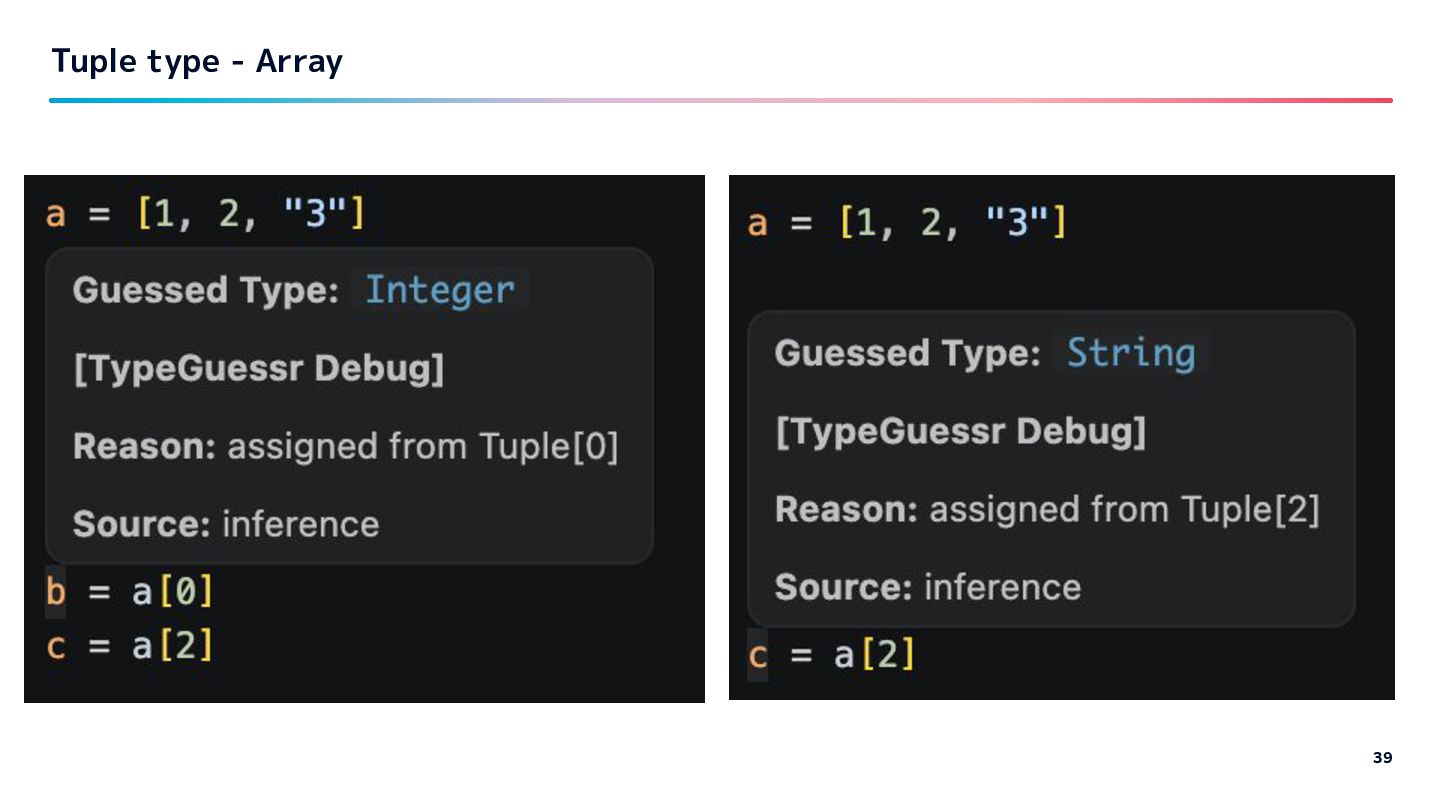
Task: Select "Source: inference" in the String tooltip
Action: pyautogui.click(x=928, y=587)
